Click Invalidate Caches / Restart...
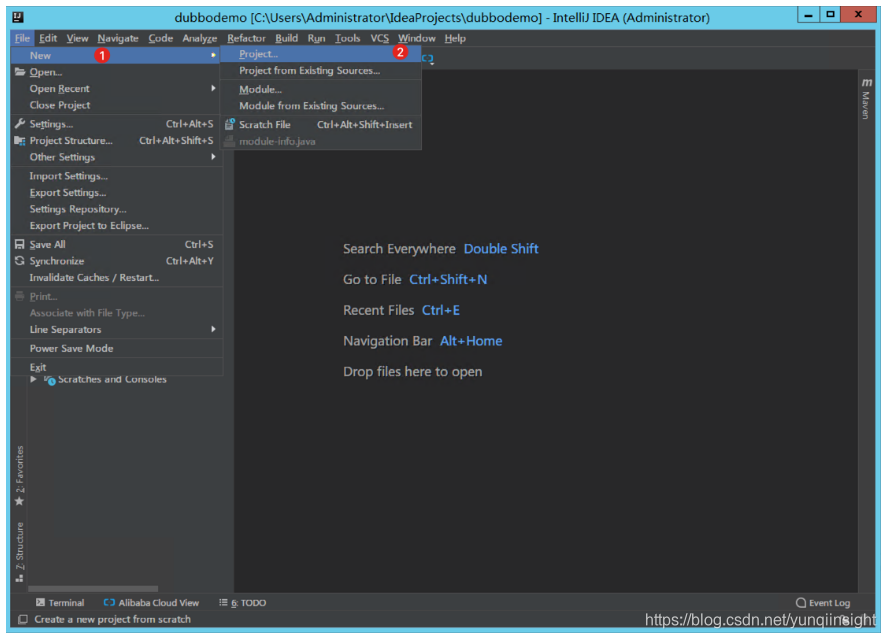Screen dimensions: 887x639 (116, 278)
